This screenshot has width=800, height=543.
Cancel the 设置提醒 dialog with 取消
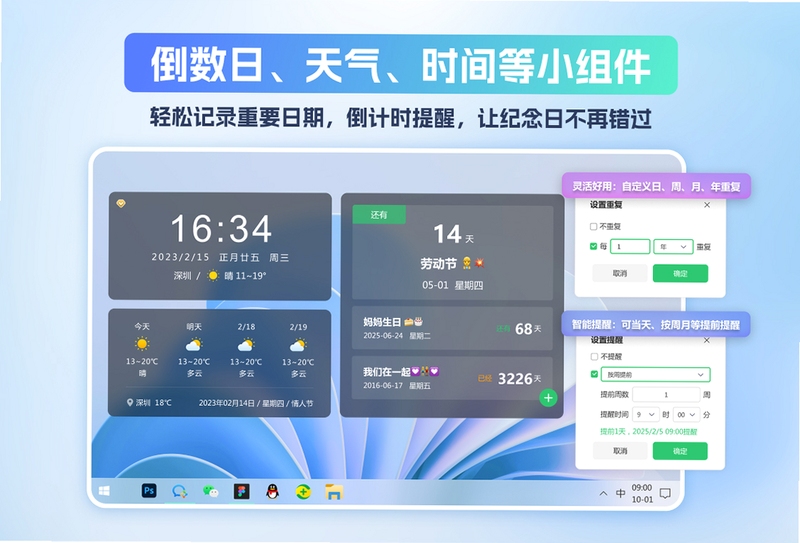point(620,451)
